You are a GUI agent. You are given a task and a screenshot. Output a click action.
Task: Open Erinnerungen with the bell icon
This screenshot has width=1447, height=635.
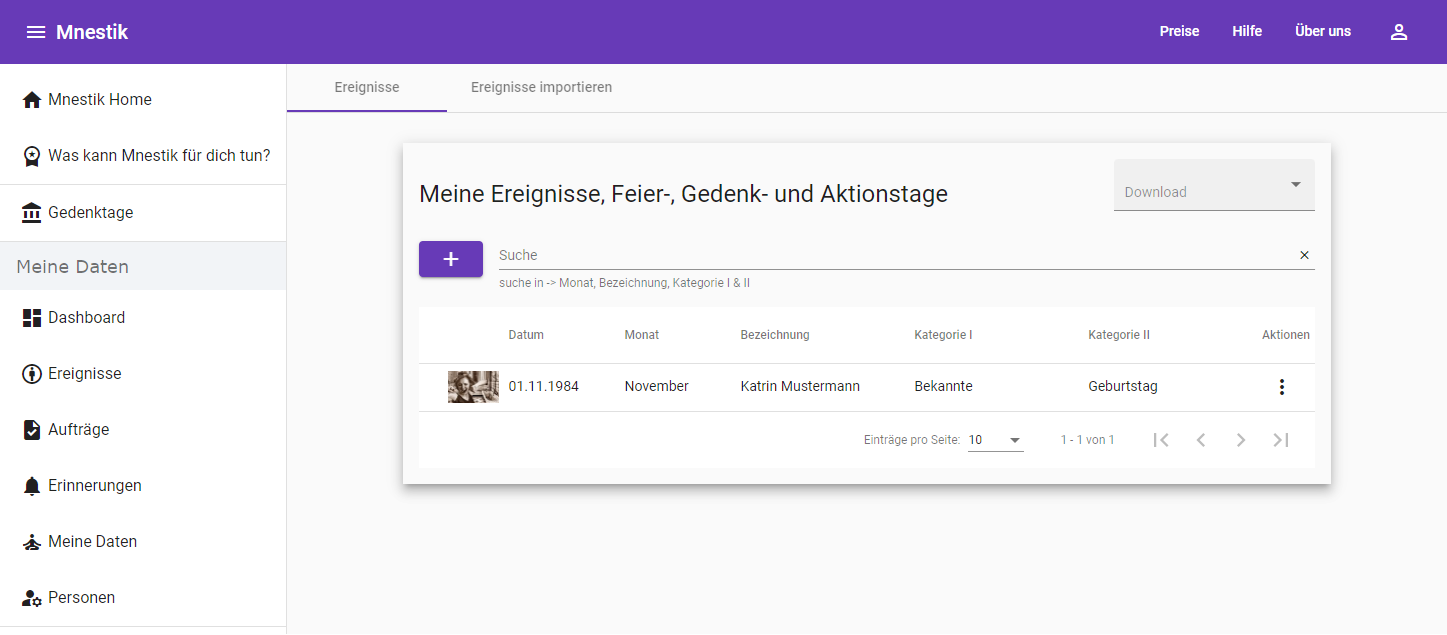pos(94,486)
